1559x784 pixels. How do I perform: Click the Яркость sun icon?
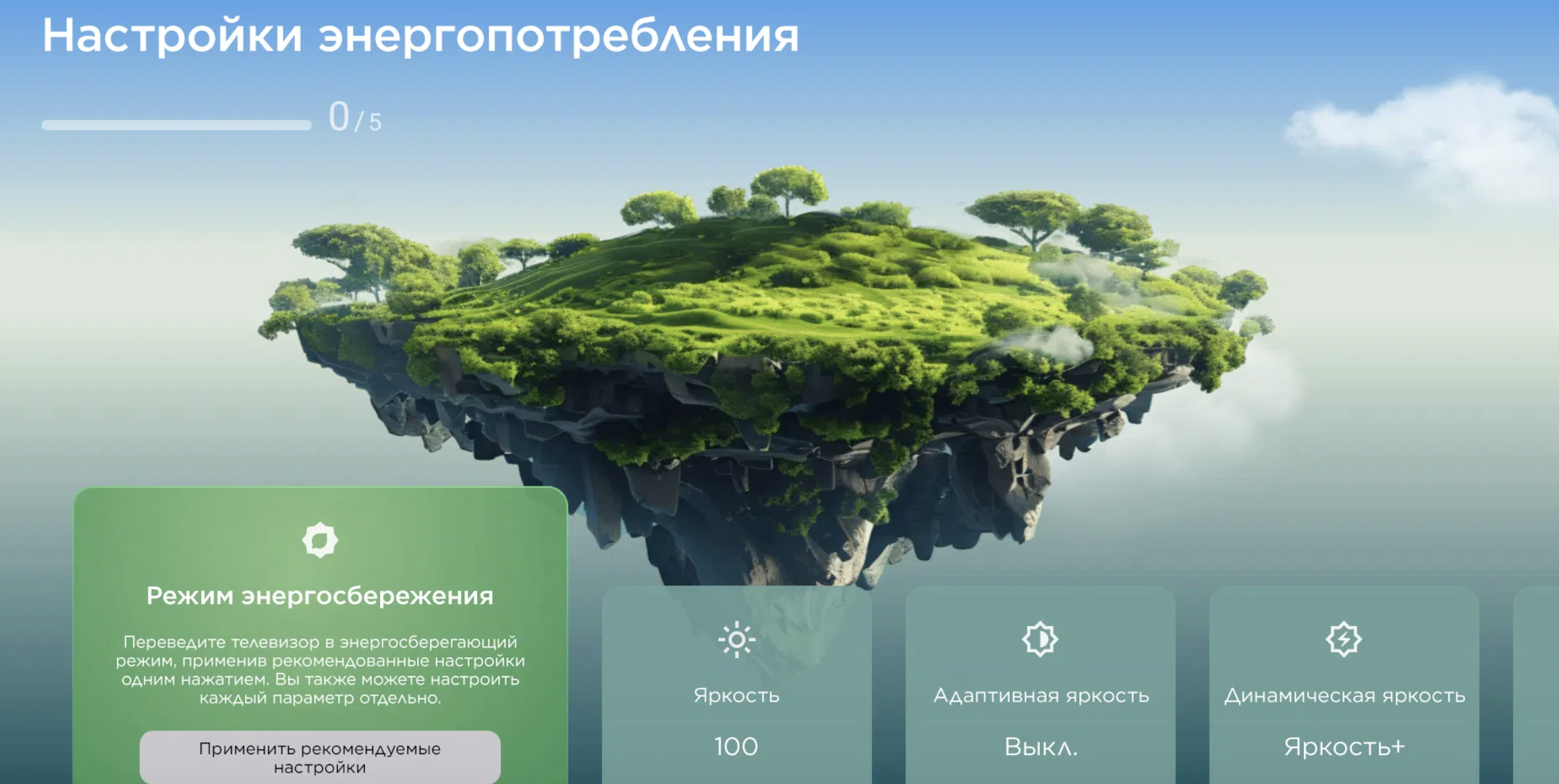point(736,639)
